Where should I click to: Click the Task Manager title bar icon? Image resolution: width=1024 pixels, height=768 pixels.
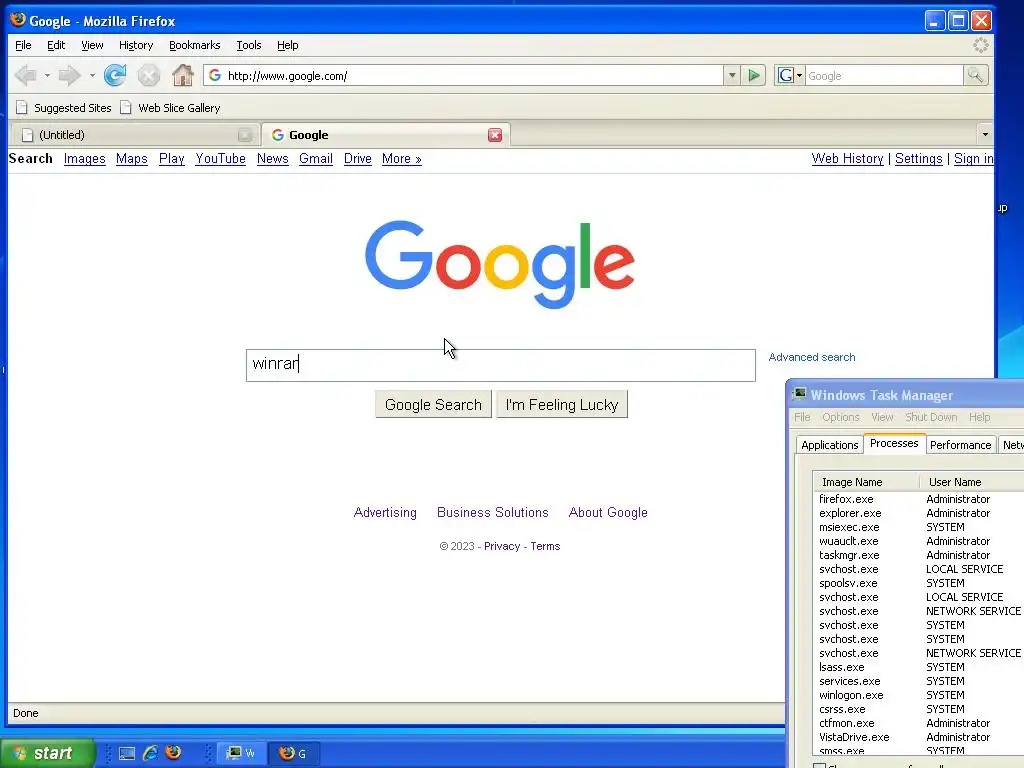(x=799, y=394)
